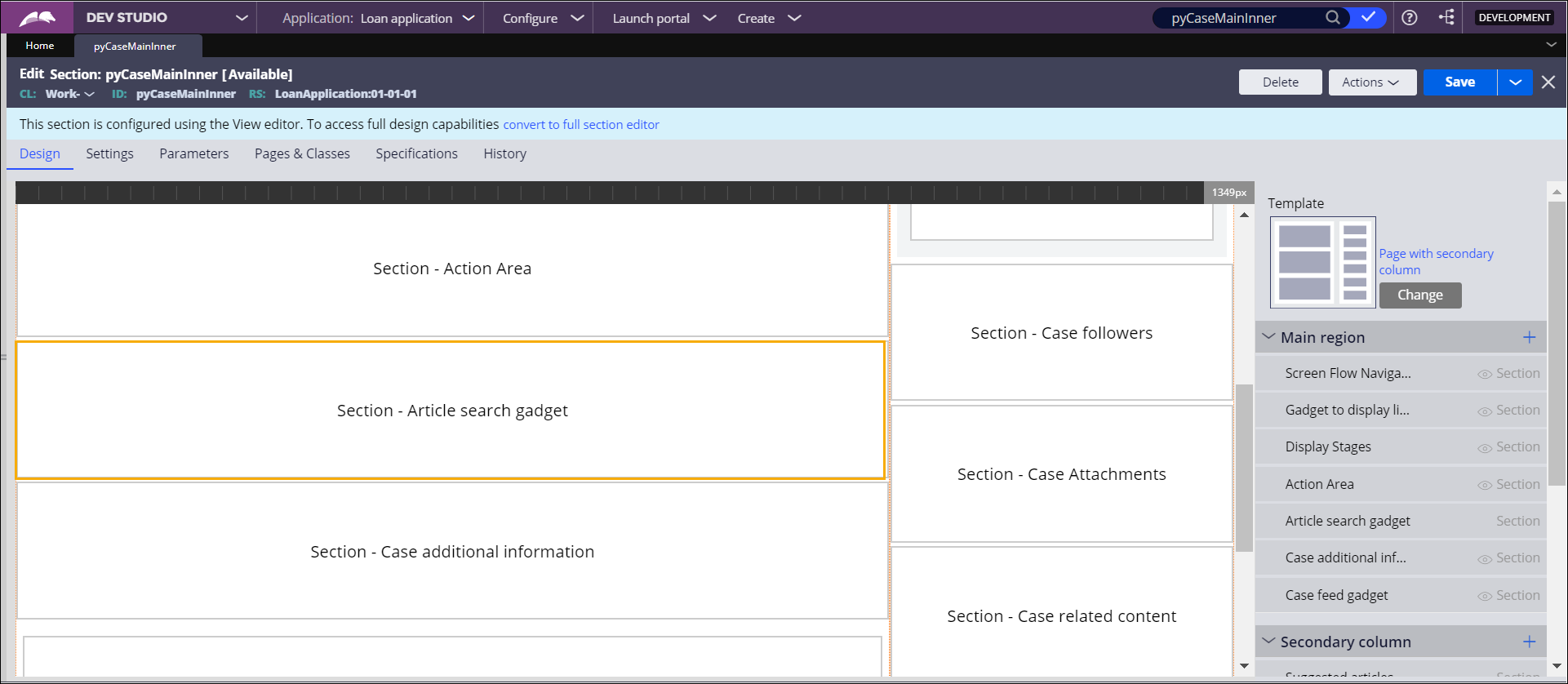Toggle visibility eye for Action Area
Screen dimensions: 1568x684
1485,485
